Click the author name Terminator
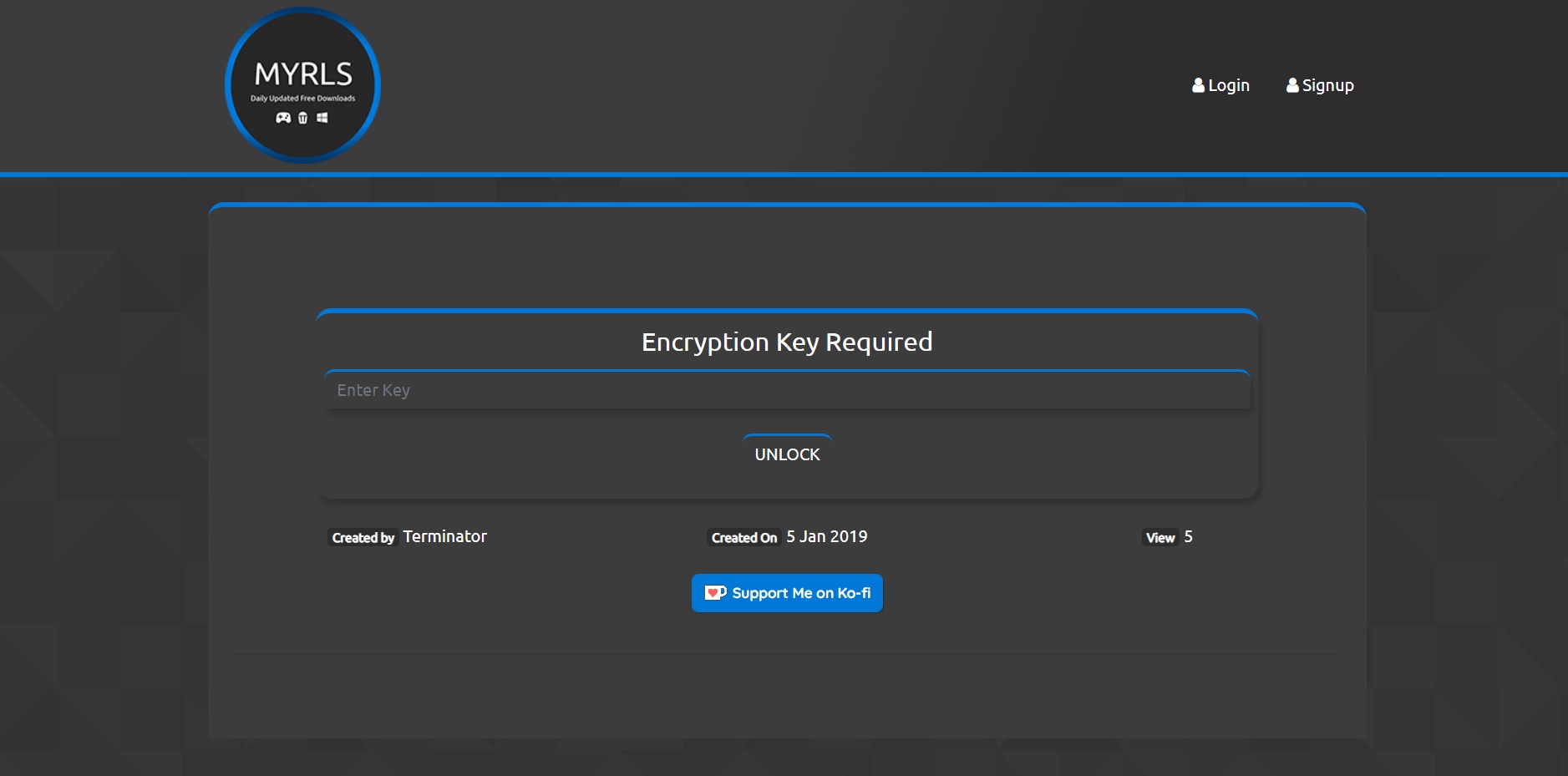 click(x=444, y=536)
